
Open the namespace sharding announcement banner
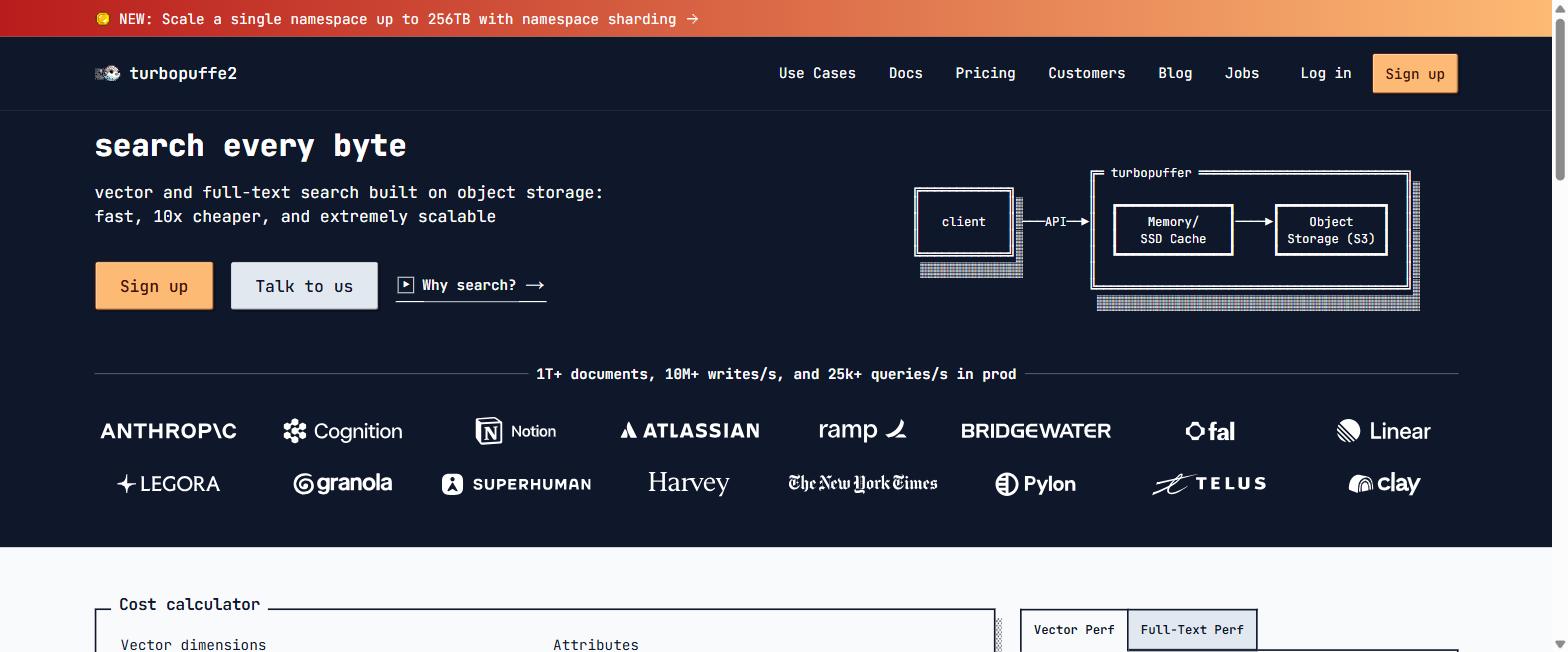(x=397, y=19)
